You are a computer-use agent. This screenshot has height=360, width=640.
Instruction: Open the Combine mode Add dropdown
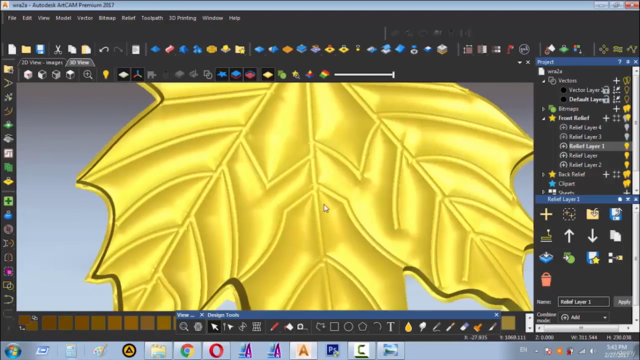click(584, 317)
